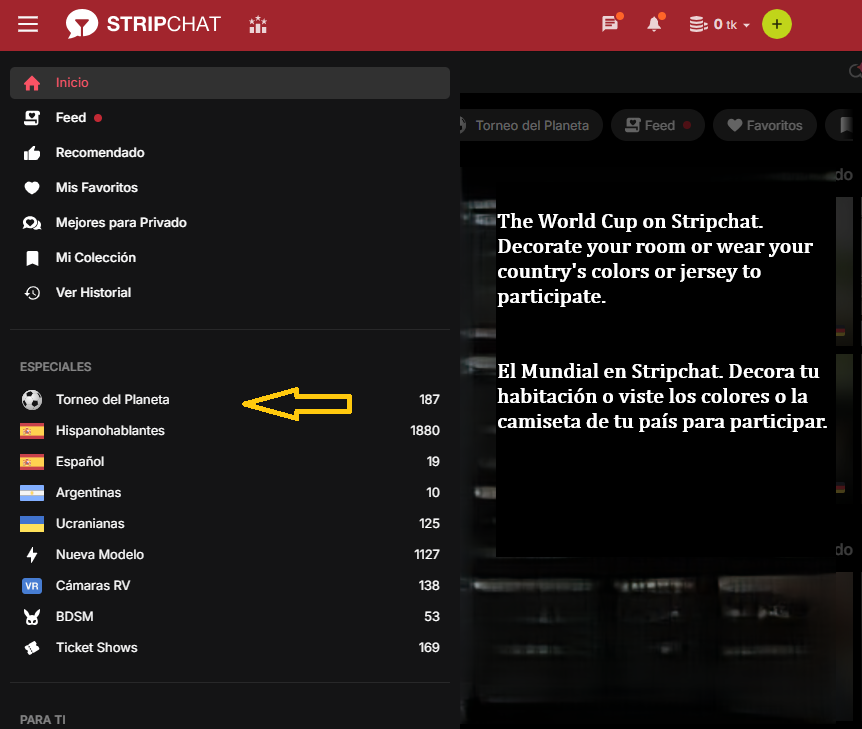862x729 pixels.
Task: Click the sidebar Feed icon
Action: 32,118
